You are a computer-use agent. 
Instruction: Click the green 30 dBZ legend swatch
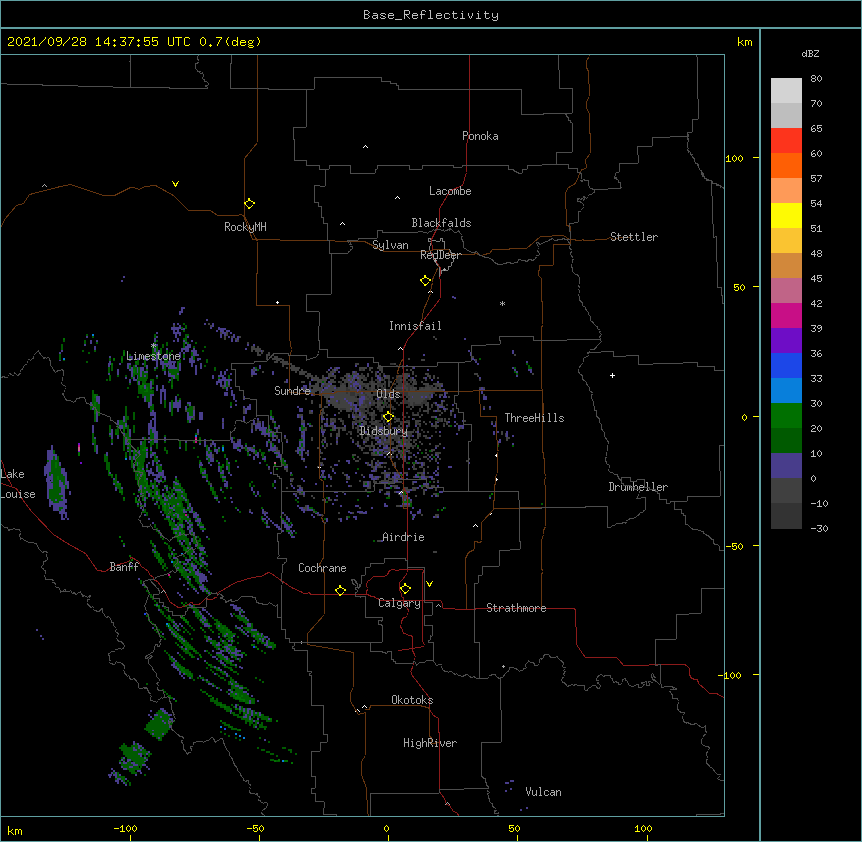(x=786, y=416)
